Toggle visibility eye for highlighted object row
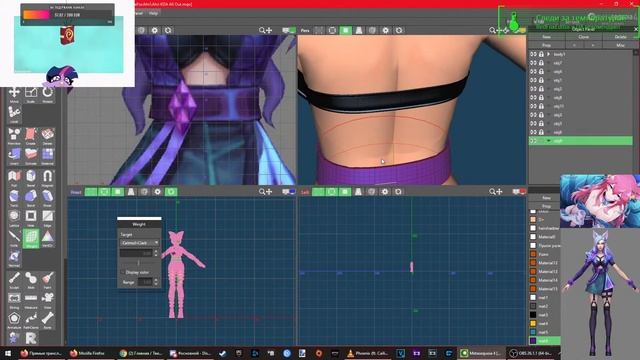Screen dimensions: 640x360 tap(533, 141)
